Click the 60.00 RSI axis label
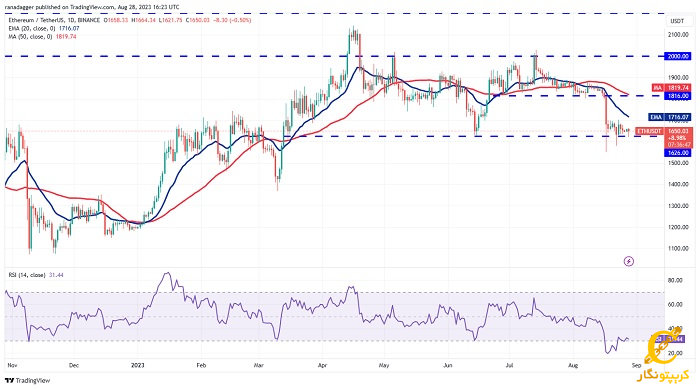The image size is (700, 389). click(x=676, y=305)
